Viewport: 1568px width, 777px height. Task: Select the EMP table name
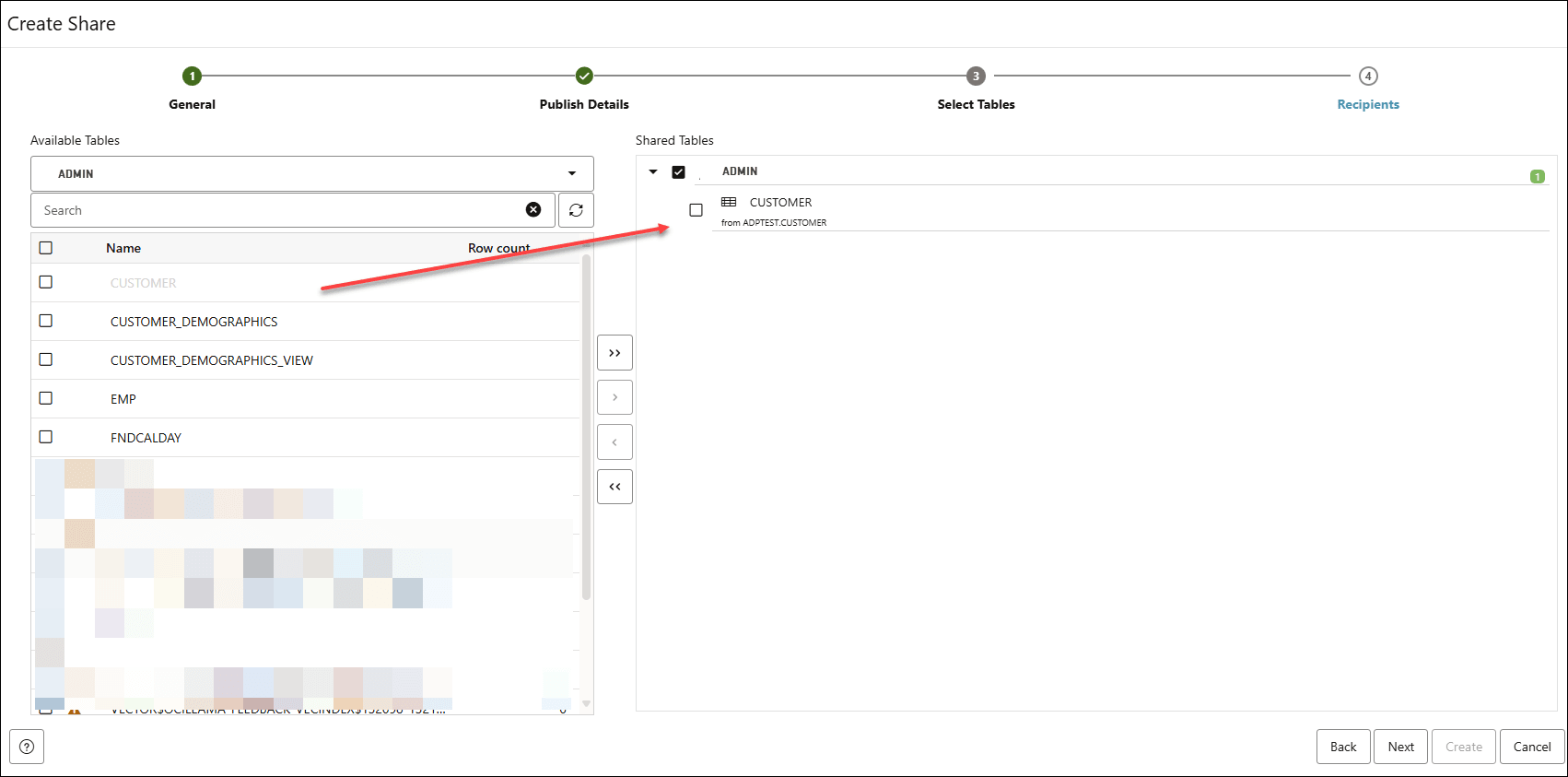point(123,399)
